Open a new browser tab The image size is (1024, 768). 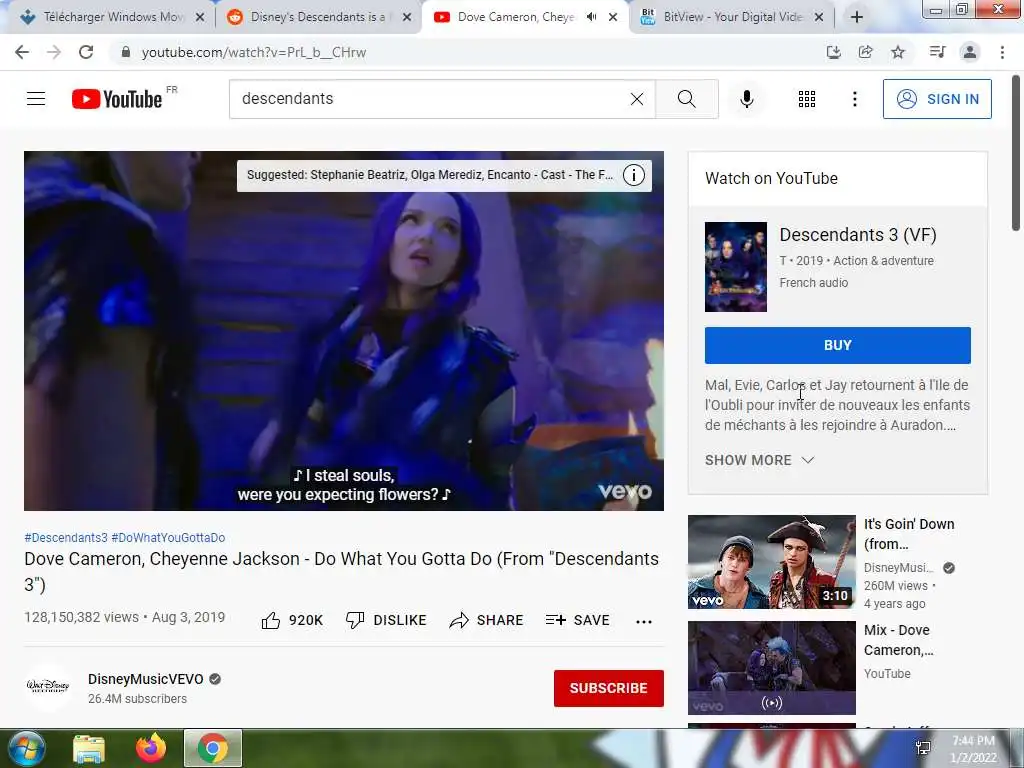click(857, 17)
